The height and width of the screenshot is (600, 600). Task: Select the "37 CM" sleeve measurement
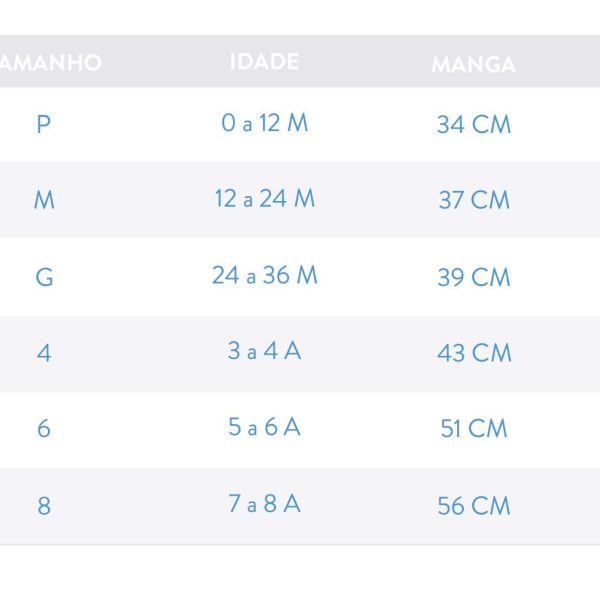point(473,200)
